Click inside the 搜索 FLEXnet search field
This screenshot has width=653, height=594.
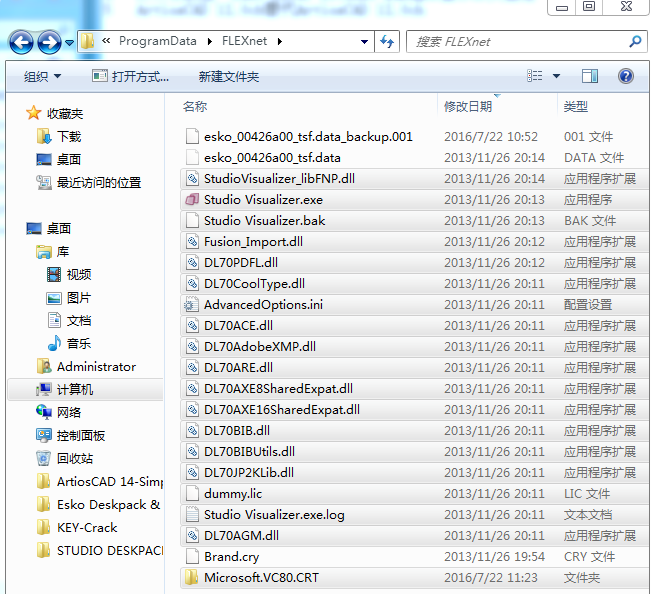pos(515,42)
